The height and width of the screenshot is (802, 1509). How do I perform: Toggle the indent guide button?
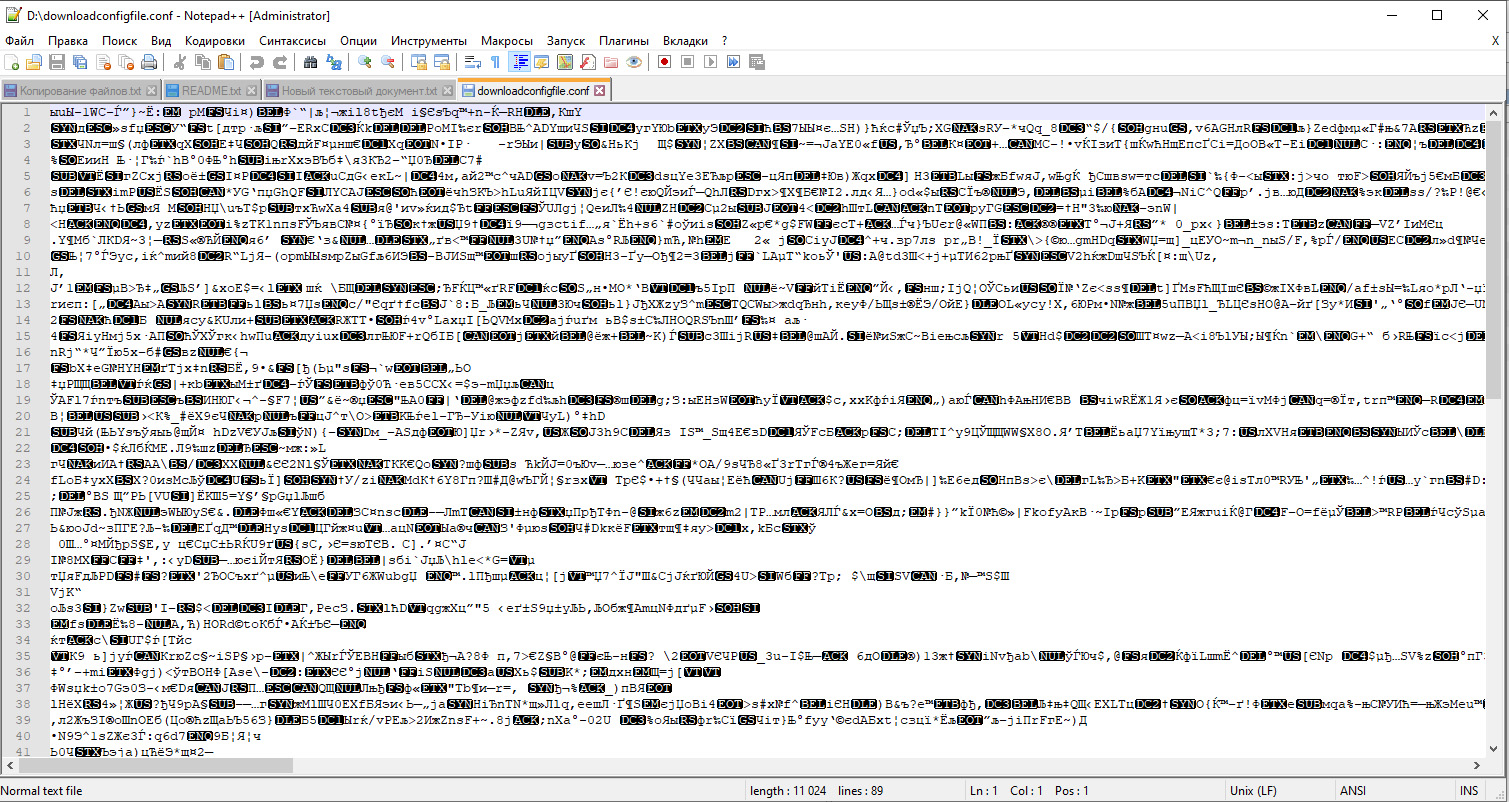[519, 62]
